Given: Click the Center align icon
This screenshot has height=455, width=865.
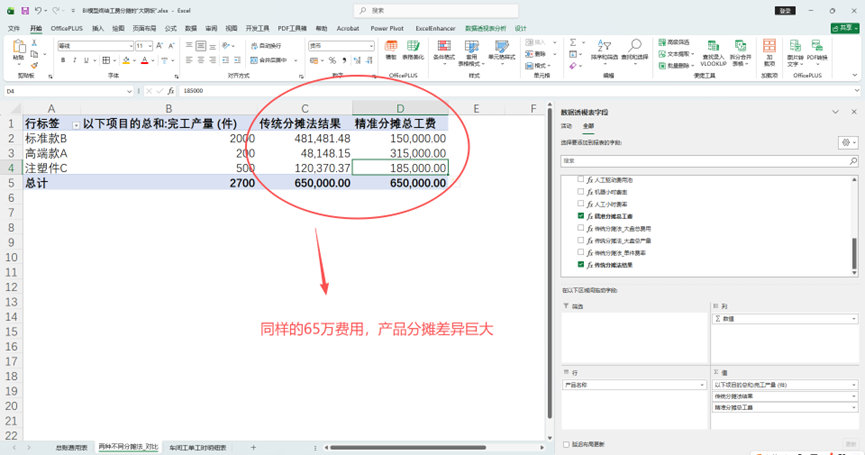Looking at the screenshot, I should coord(201,60).
